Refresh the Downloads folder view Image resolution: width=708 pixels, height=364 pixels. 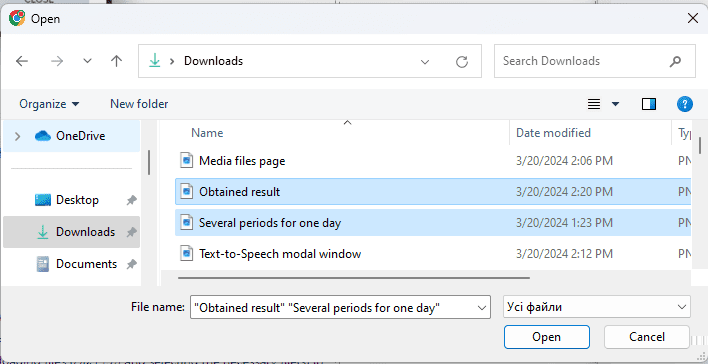coord(461,61)
